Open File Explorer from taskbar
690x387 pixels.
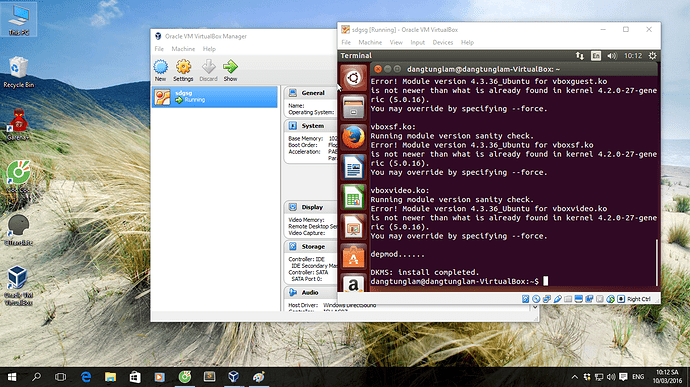110,377
